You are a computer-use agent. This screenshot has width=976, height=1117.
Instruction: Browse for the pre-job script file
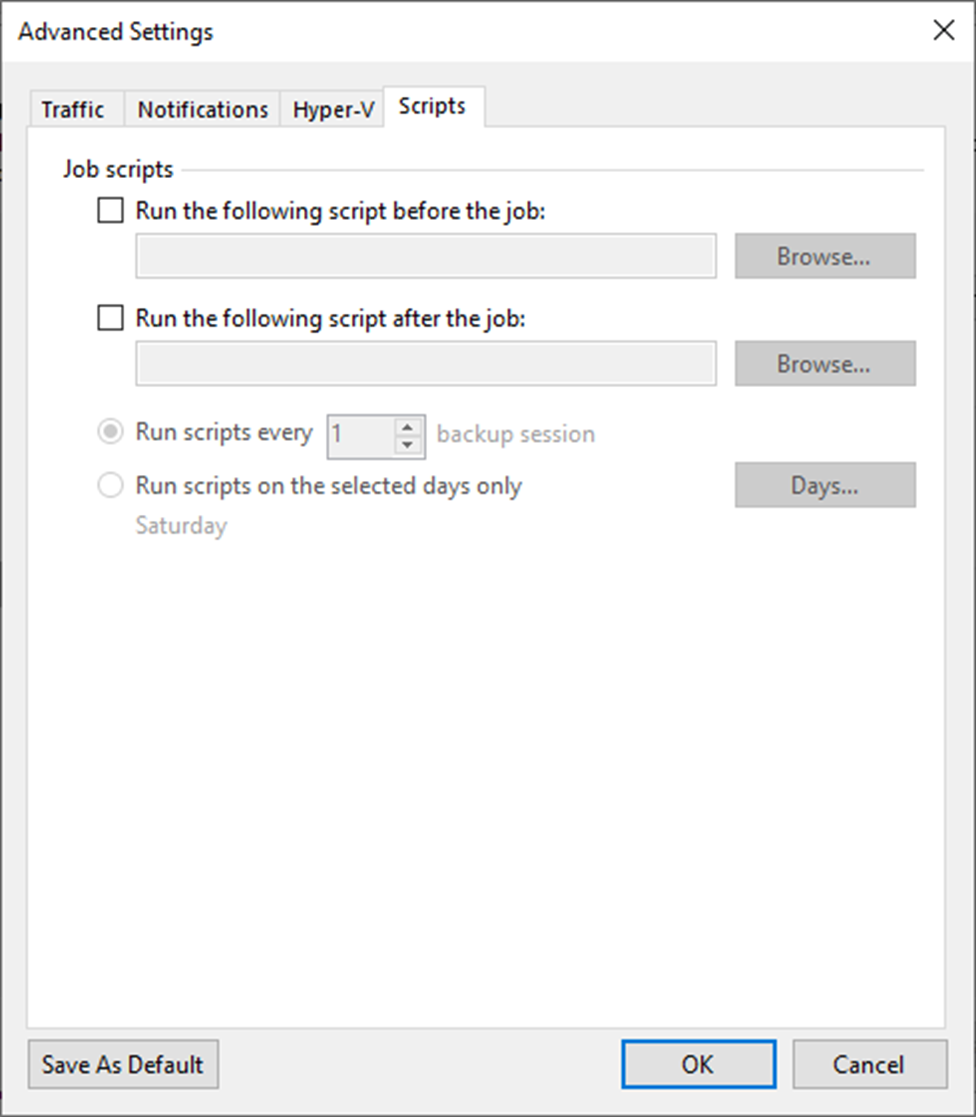(825, 256)
